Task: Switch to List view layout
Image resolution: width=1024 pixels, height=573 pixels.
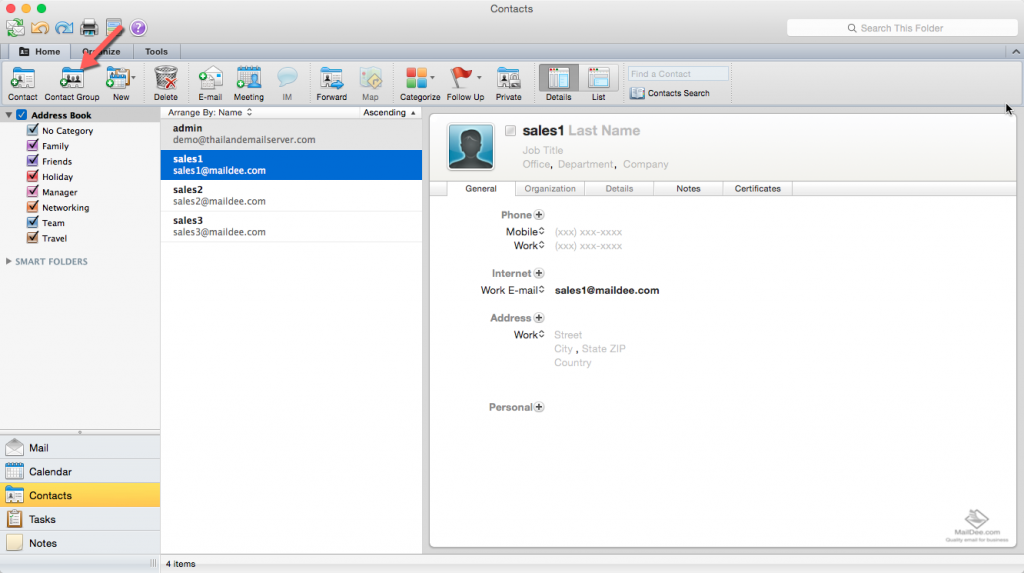Action: click(598, 79)
